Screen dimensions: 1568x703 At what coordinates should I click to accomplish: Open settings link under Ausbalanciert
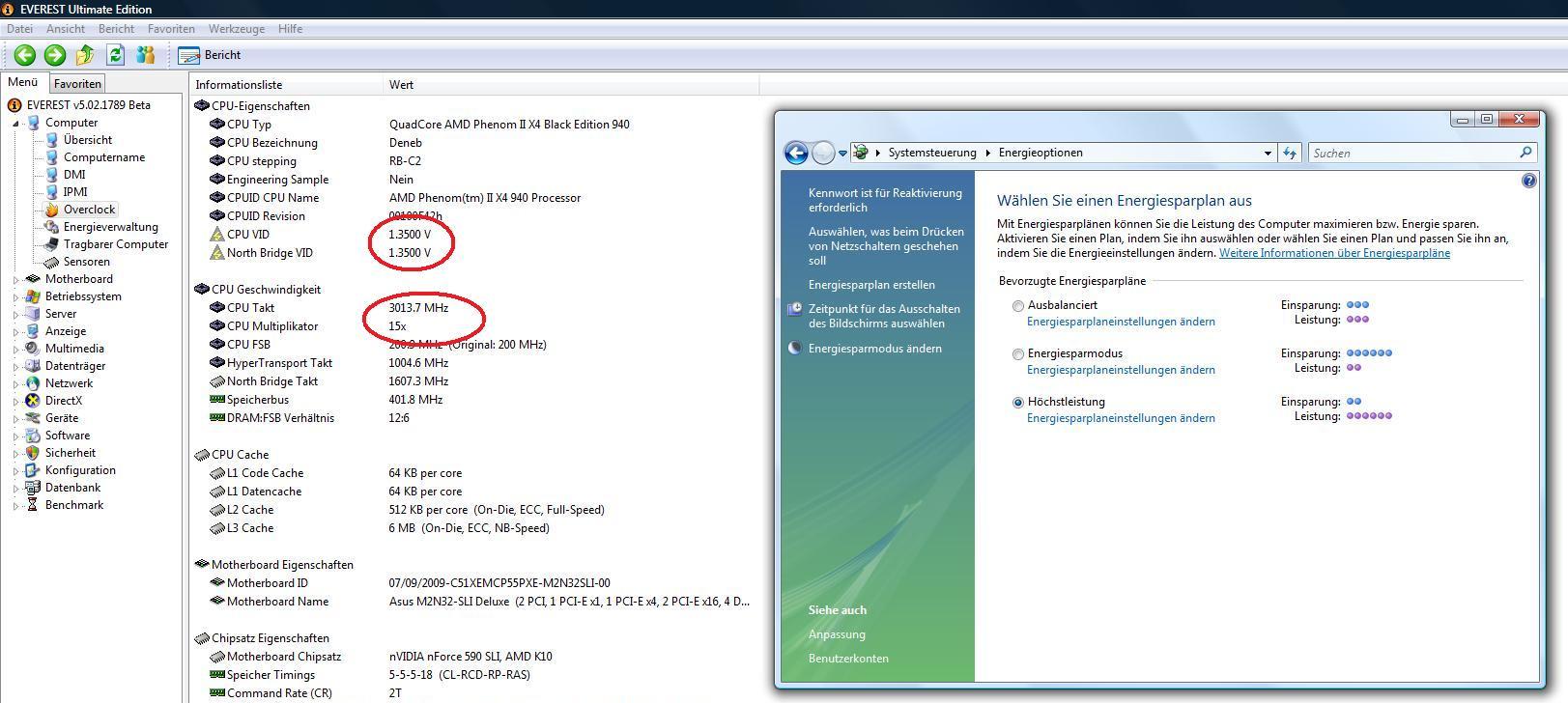click(x=1121, y=322)
